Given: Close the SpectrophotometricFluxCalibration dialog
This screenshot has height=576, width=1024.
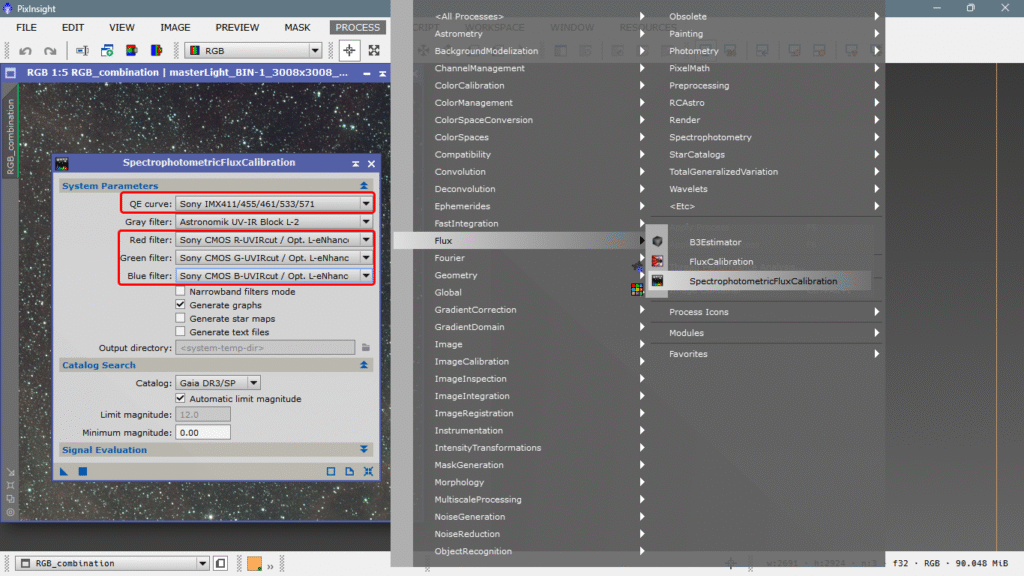Looking at the screenshot, I should tap(372, 163).
